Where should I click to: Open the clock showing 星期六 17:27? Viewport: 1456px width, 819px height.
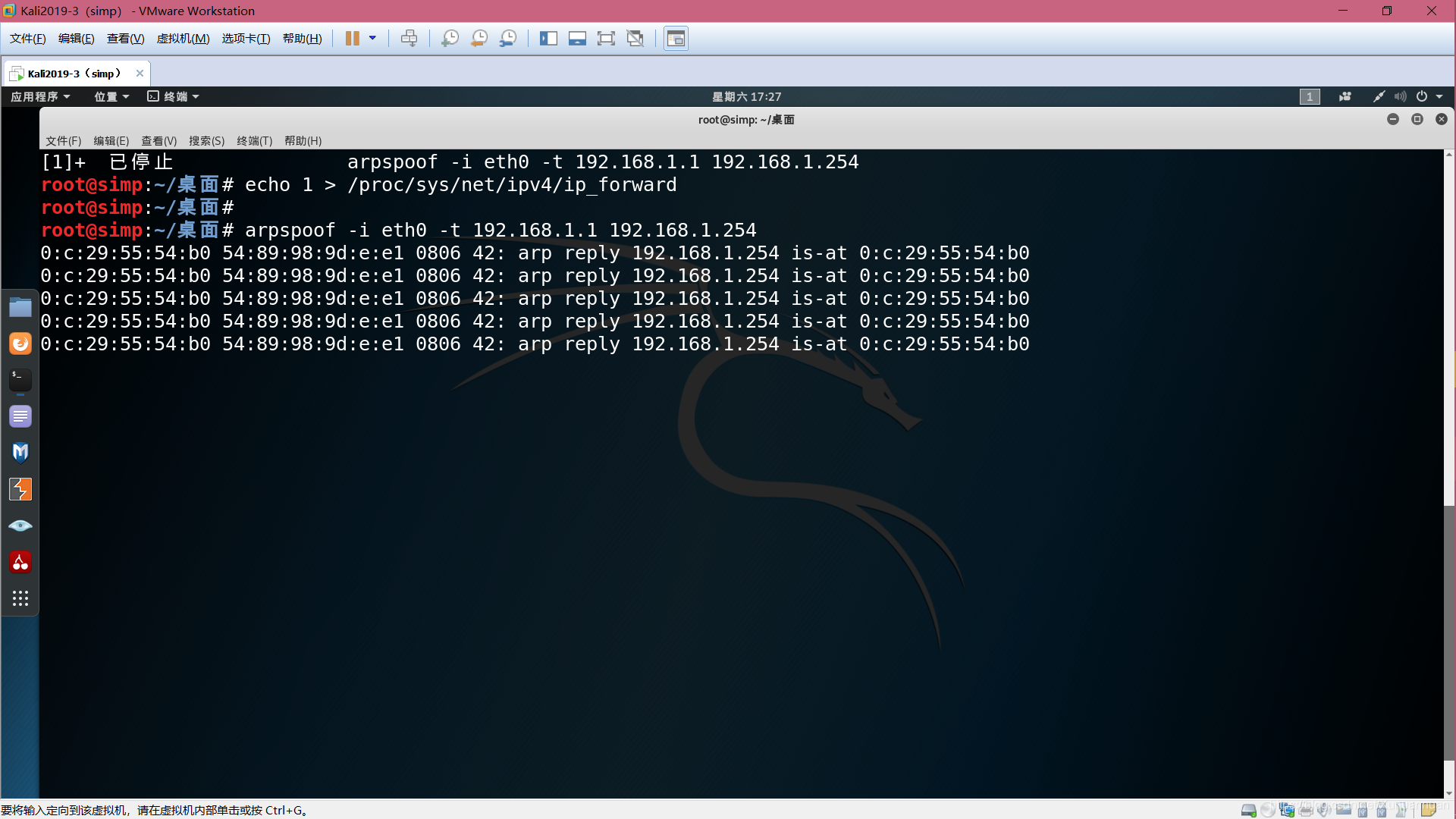pos(746,96)
